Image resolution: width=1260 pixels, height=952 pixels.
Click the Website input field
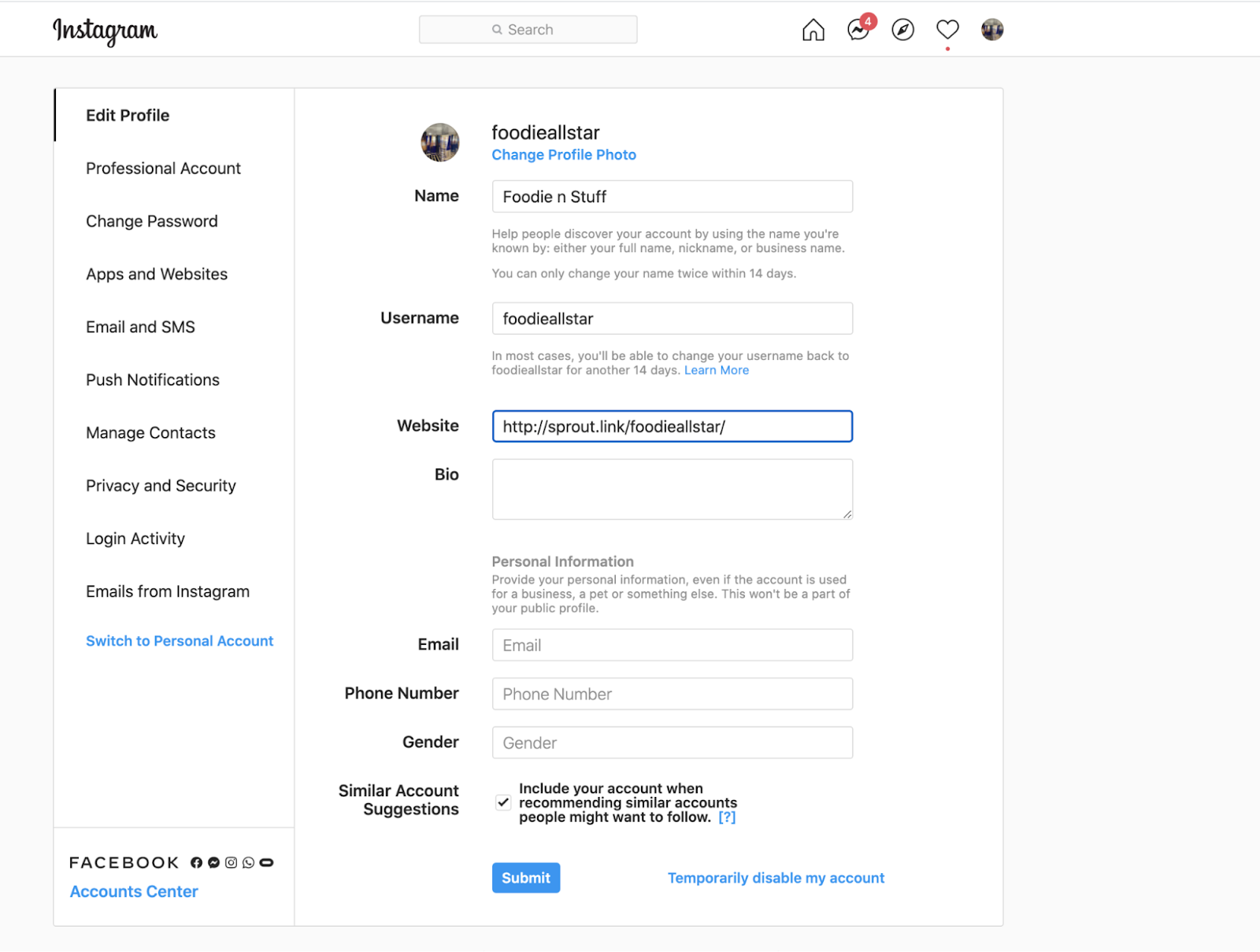(x=673, y=427)
